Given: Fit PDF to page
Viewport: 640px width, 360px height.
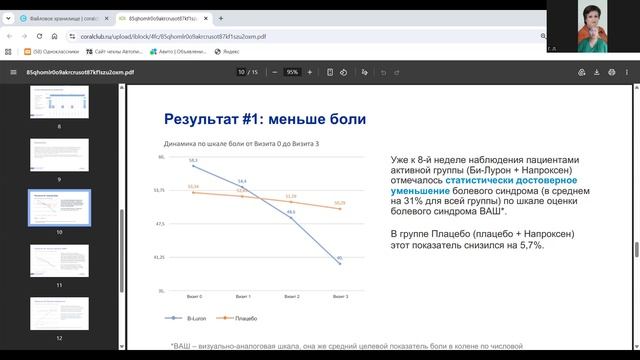Looking at the screenshot, I should [x=330, y=72].
